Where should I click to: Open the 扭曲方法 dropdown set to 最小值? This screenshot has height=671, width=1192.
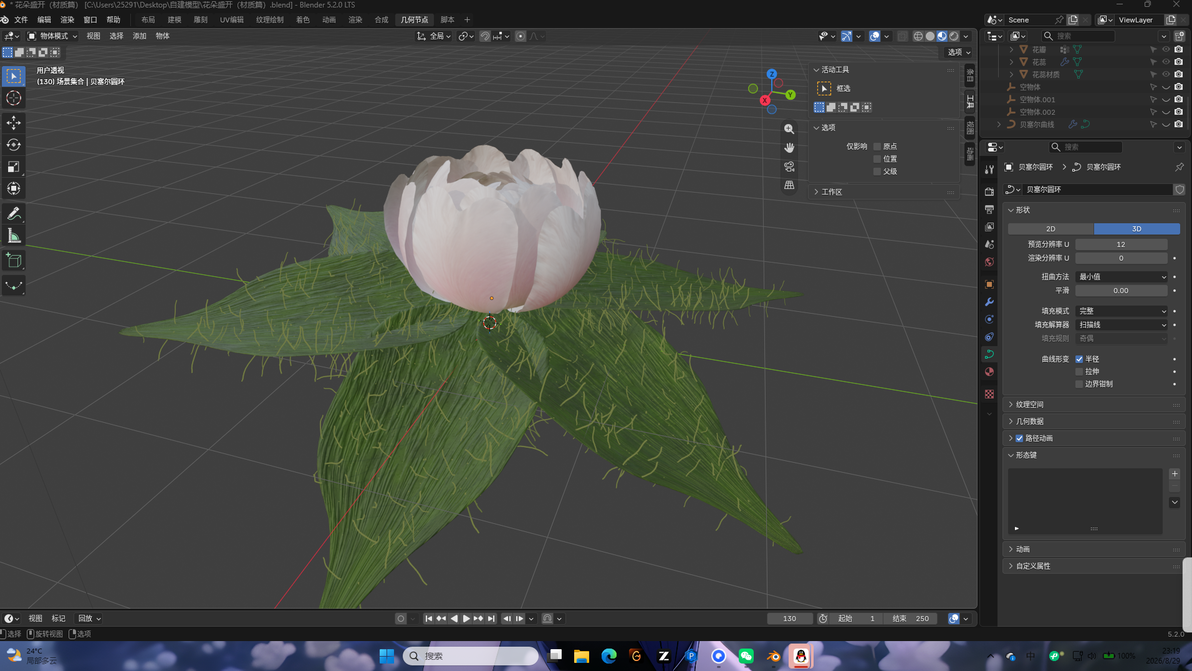(x=1121, y=277)
